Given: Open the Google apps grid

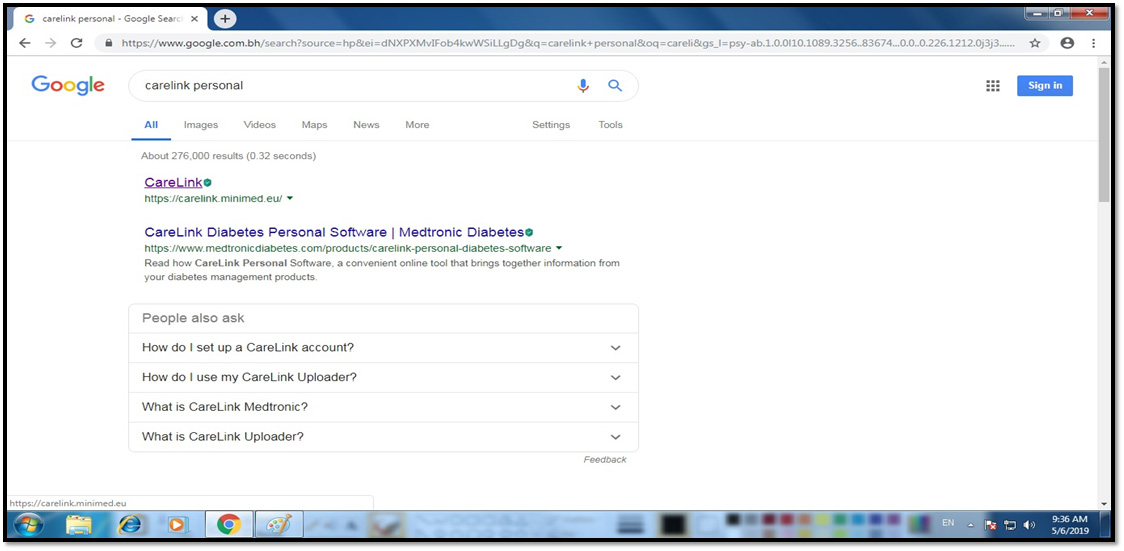Looking at the screenshot, I should (992, 86).
